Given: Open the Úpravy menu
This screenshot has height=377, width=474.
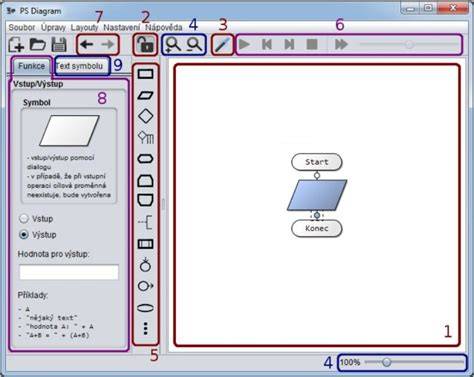Looking at the screenshot, I should tap(53, 27).
